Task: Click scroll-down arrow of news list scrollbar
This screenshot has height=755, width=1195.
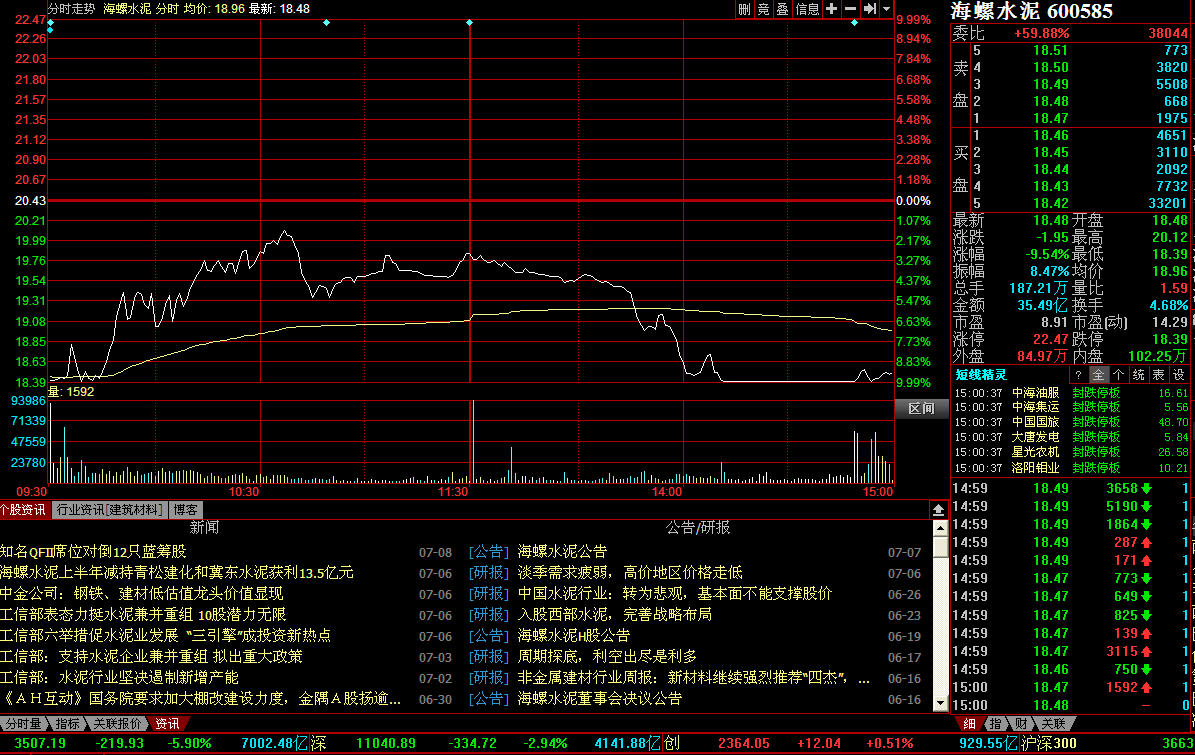Action: [x=940, y=704]
